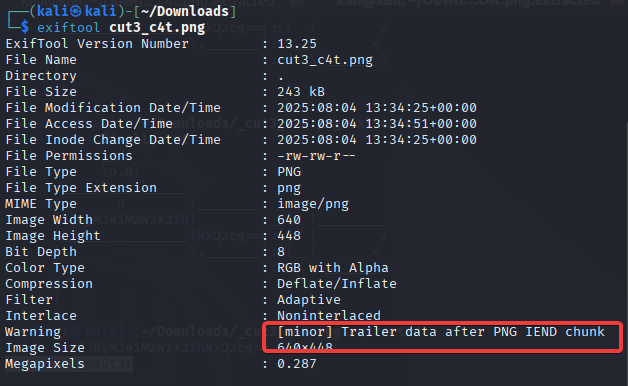Image resolution: width=628 pixels, height=386 pixels.
Task: Click the File Modification Date/Time value
Action: (x=377, y=108)
